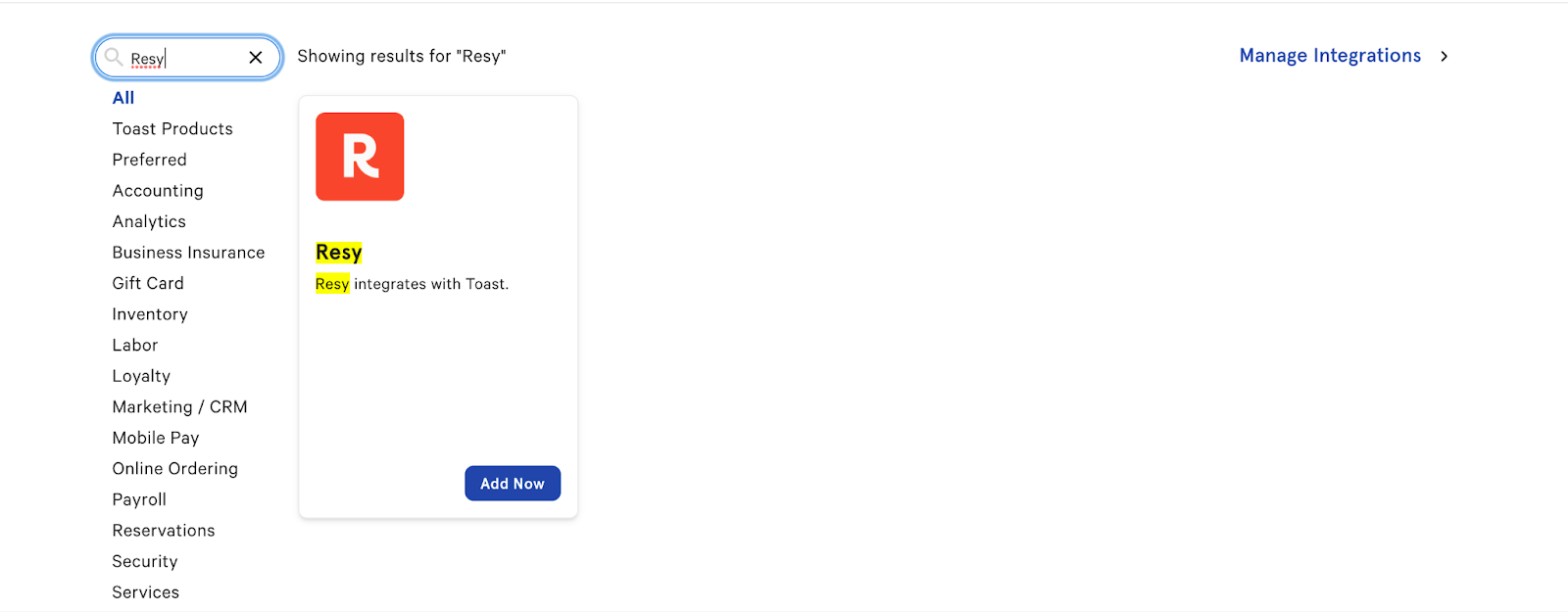This screenshot has height=612, width=1568.
Task: Show the Preferred integrations category
Action: pyautogui.click(x=149, y=160)
